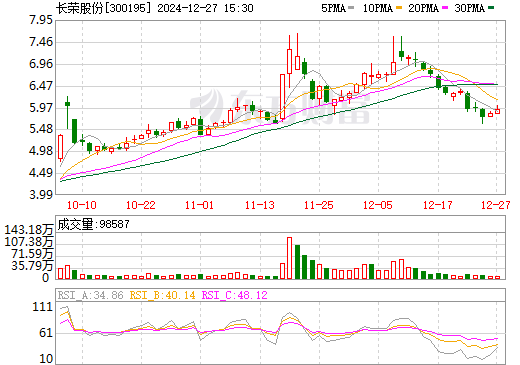The image size is (520, 365).
Task: Click the 10 RSI axis label
Action: pos(46,359)
